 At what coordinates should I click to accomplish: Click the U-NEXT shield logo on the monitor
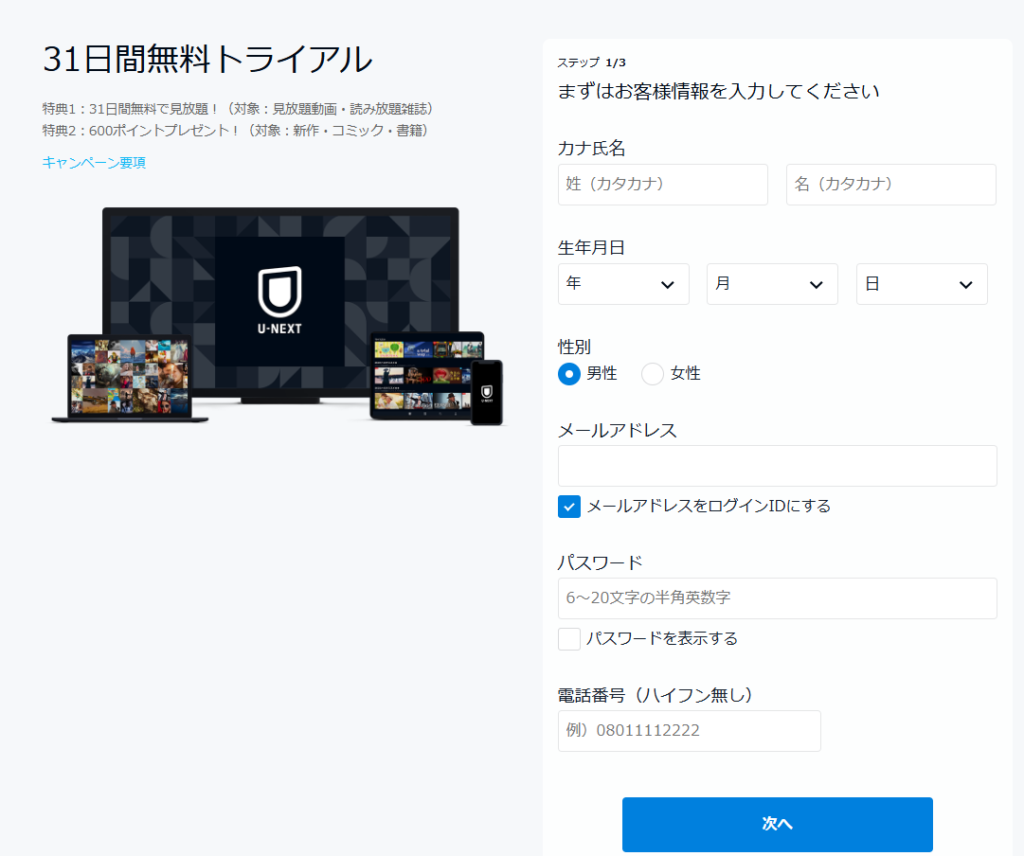280,292
